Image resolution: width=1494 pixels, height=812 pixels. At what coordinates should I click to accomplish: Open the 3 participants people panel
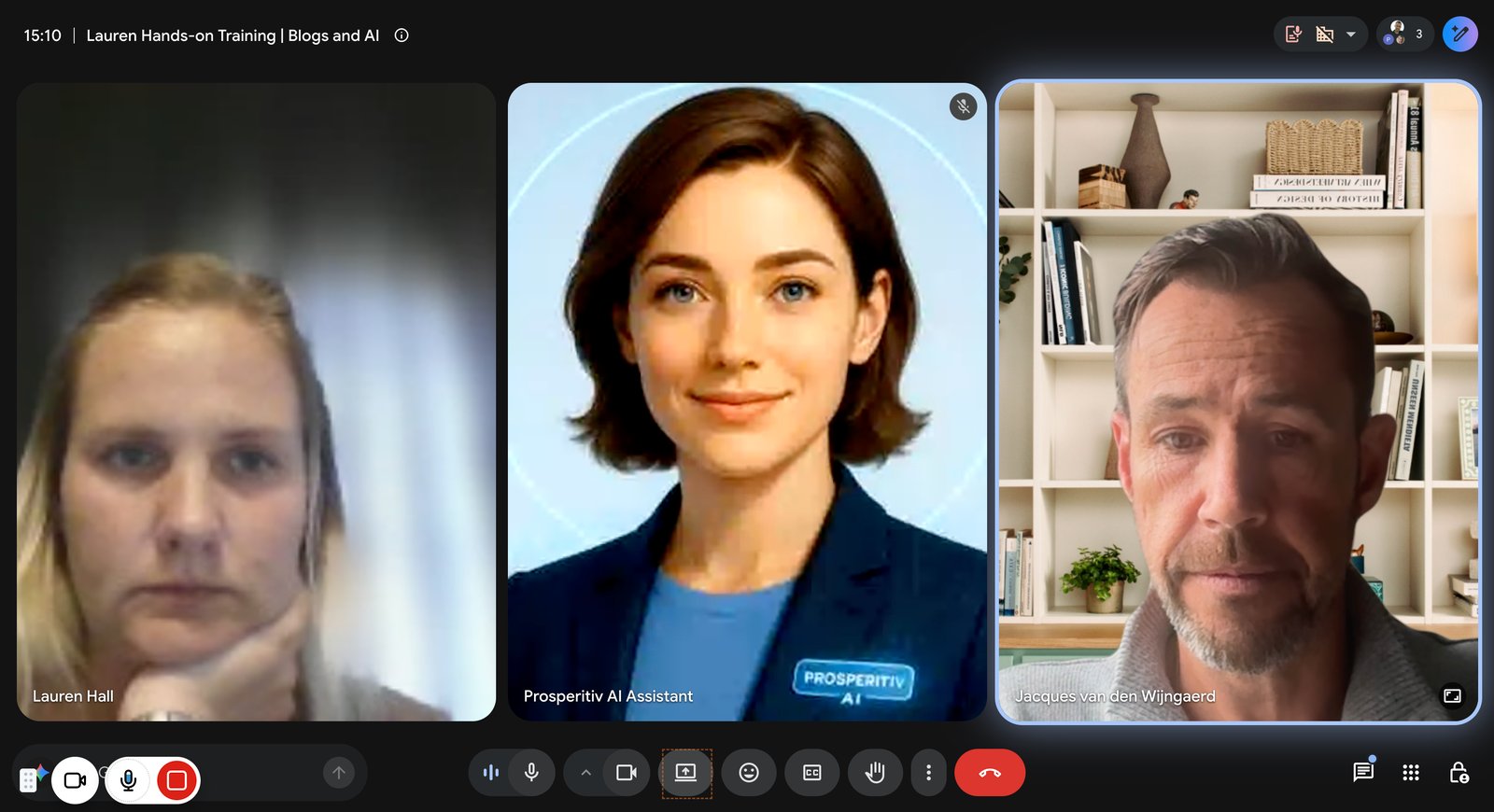[1405, 35]
